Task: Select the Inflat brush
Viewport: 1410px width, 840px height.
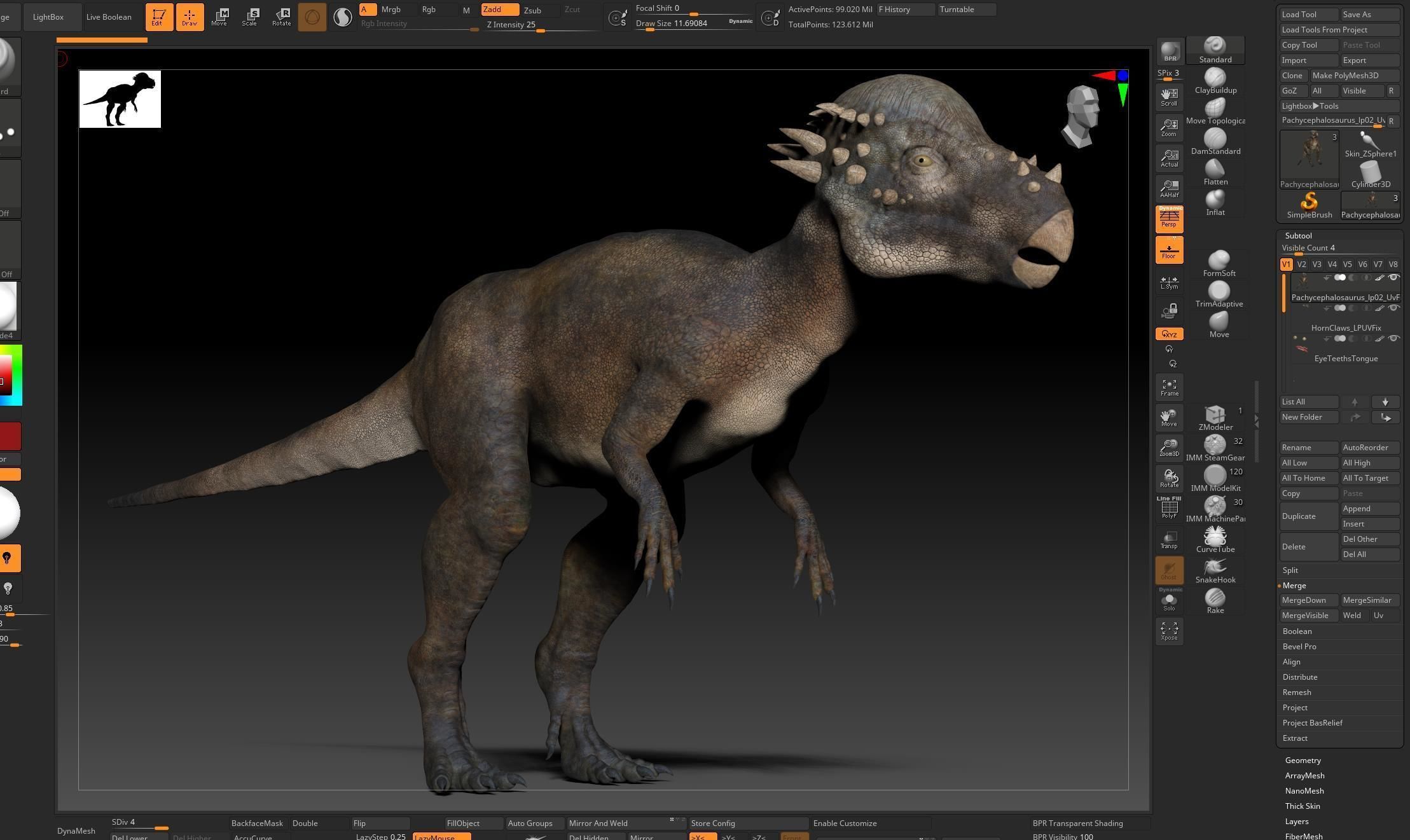Action: click(x=1215, y=203)
